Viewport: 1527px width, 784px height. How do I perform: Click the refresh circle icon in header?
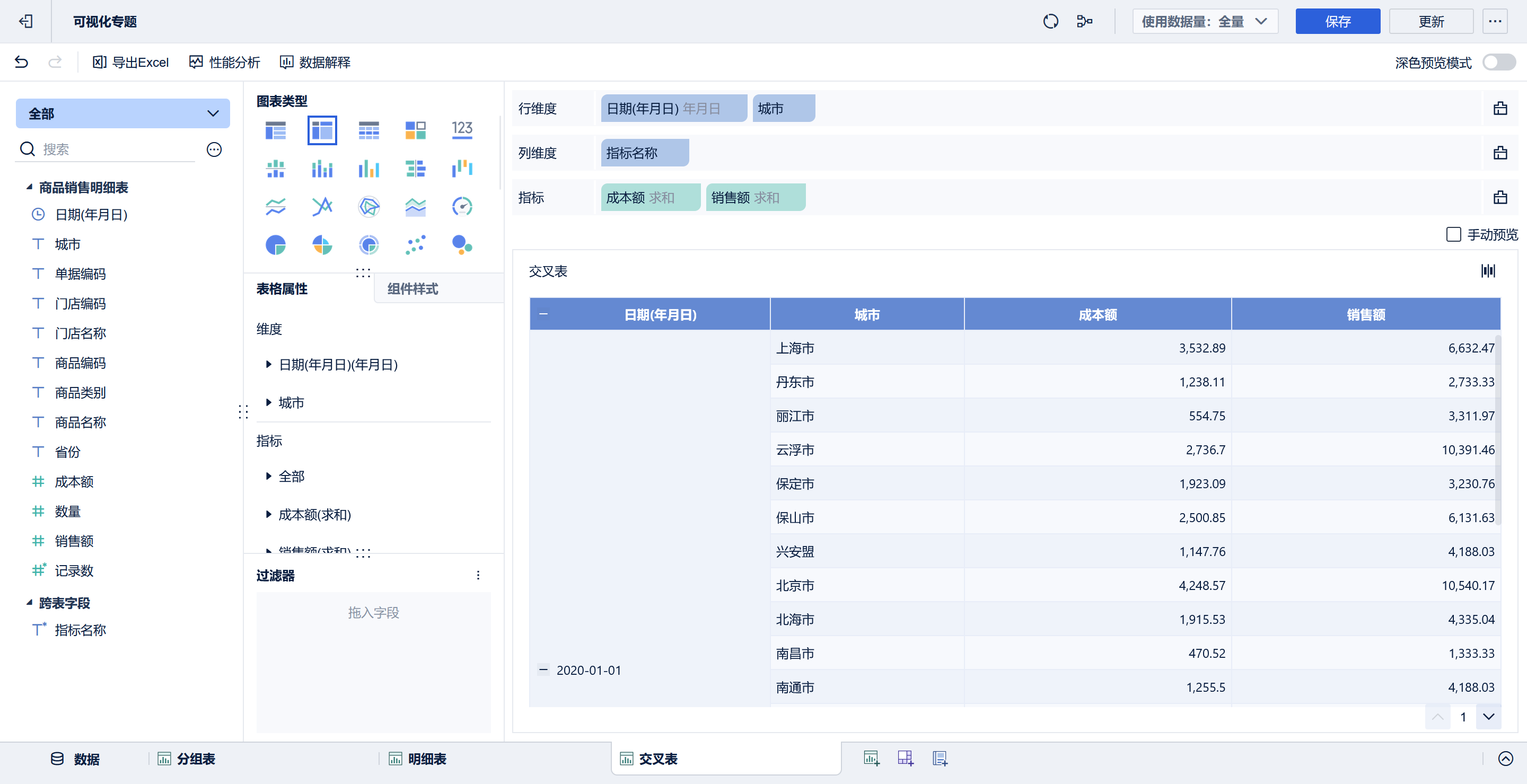tap(1050, 22)
